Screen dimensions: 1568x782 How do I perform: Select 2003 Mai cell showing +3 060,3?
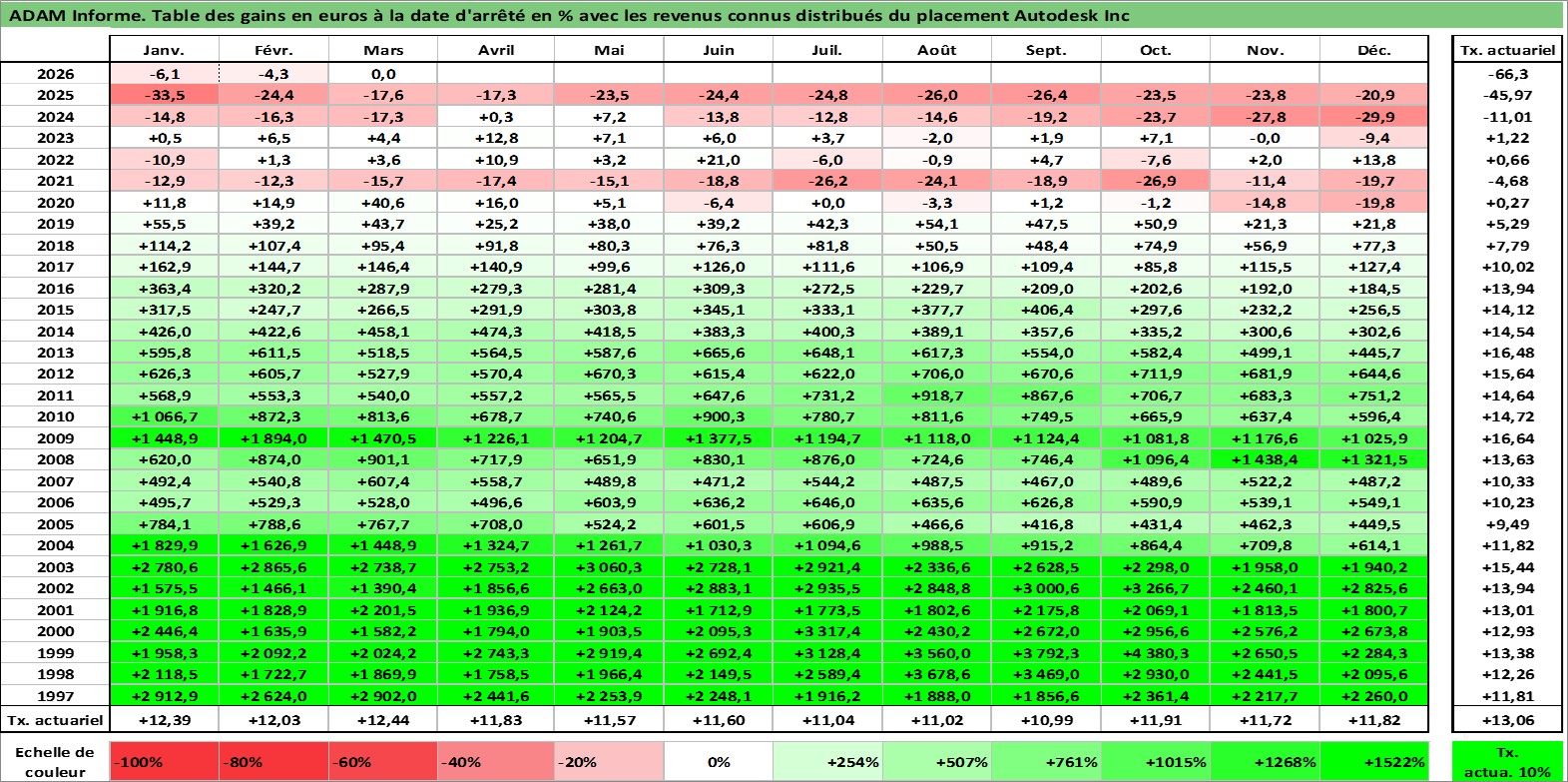tap(609, 567)
